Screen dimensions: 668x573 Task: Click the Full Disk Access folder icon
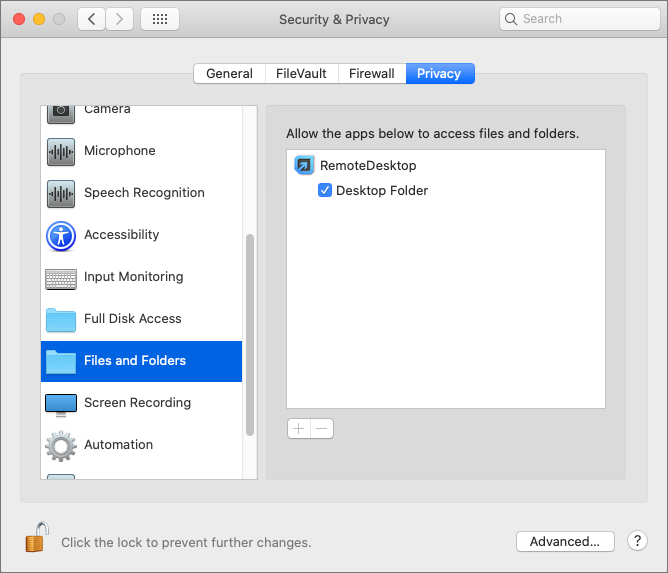click(61, 319)
